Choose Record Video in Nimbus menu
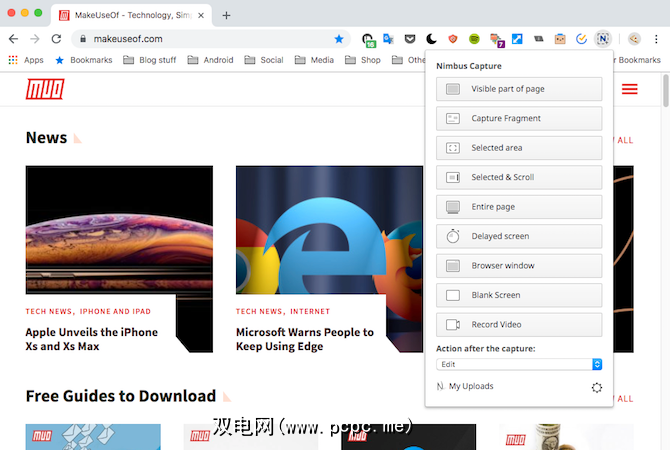This screenshot has width=670, height=450. 519,325
